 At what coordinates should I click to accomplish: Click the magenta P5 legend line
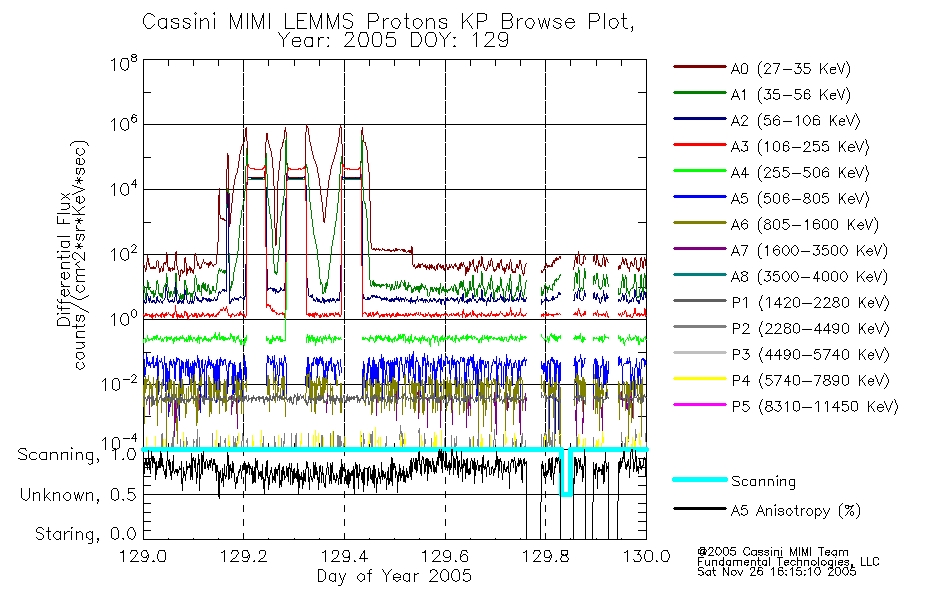pos(700,404)
